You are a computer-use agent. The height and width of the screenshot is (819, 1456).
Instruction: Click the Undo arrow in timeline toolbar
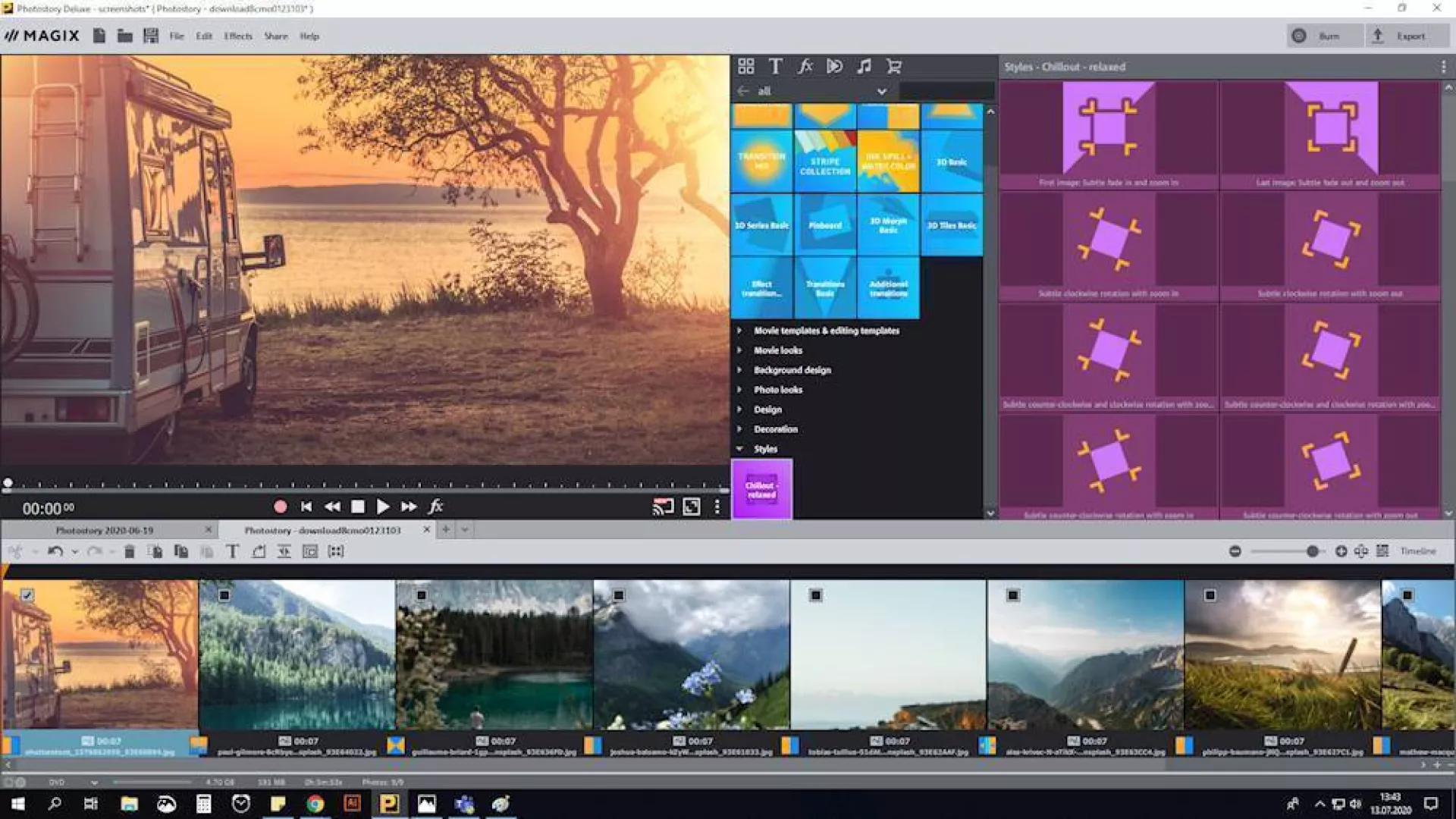pos(55,552)
